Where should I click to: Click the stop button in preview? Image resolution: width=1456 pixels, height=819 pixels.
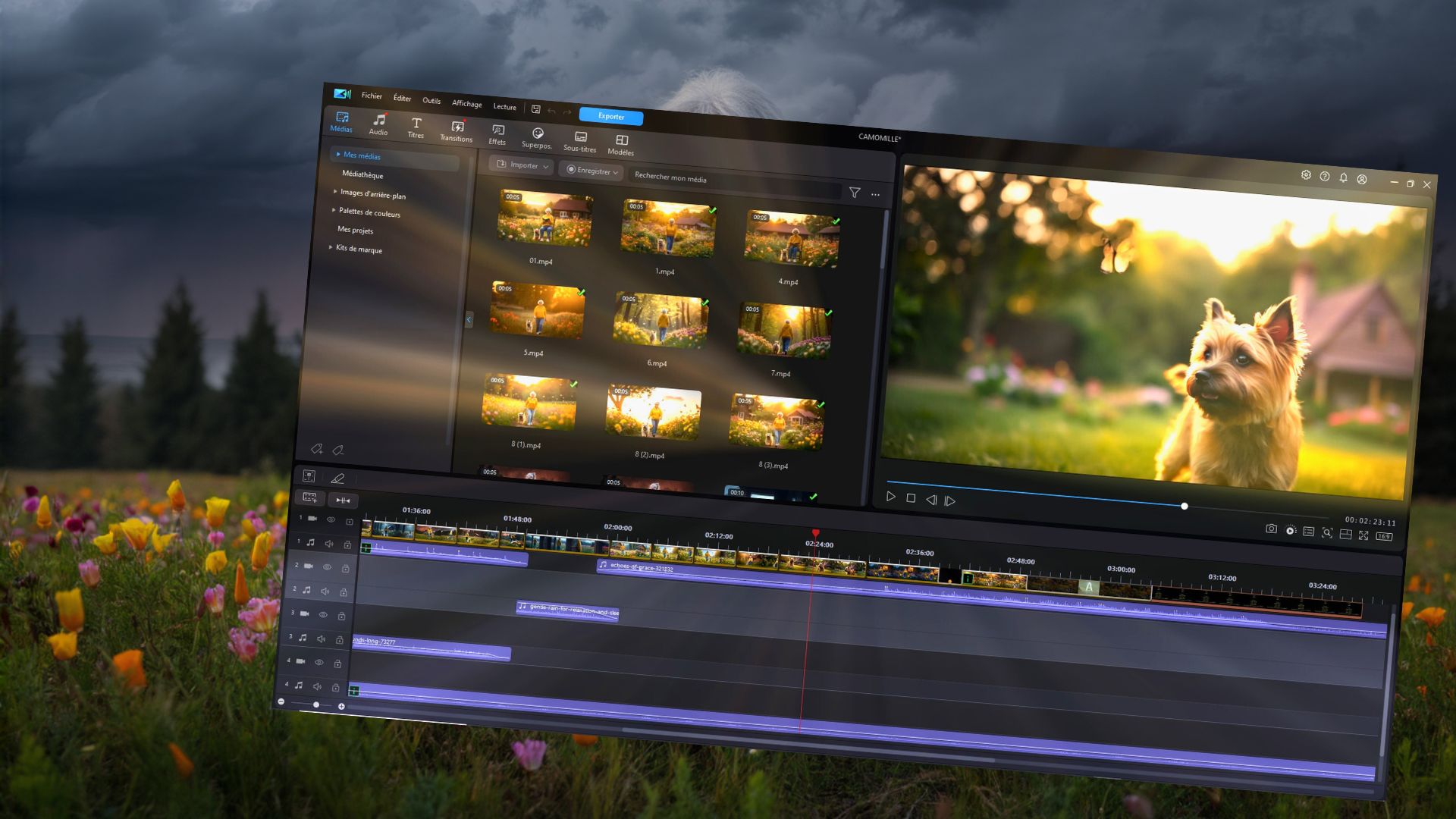pyautogui.click(x=911, y=498)
